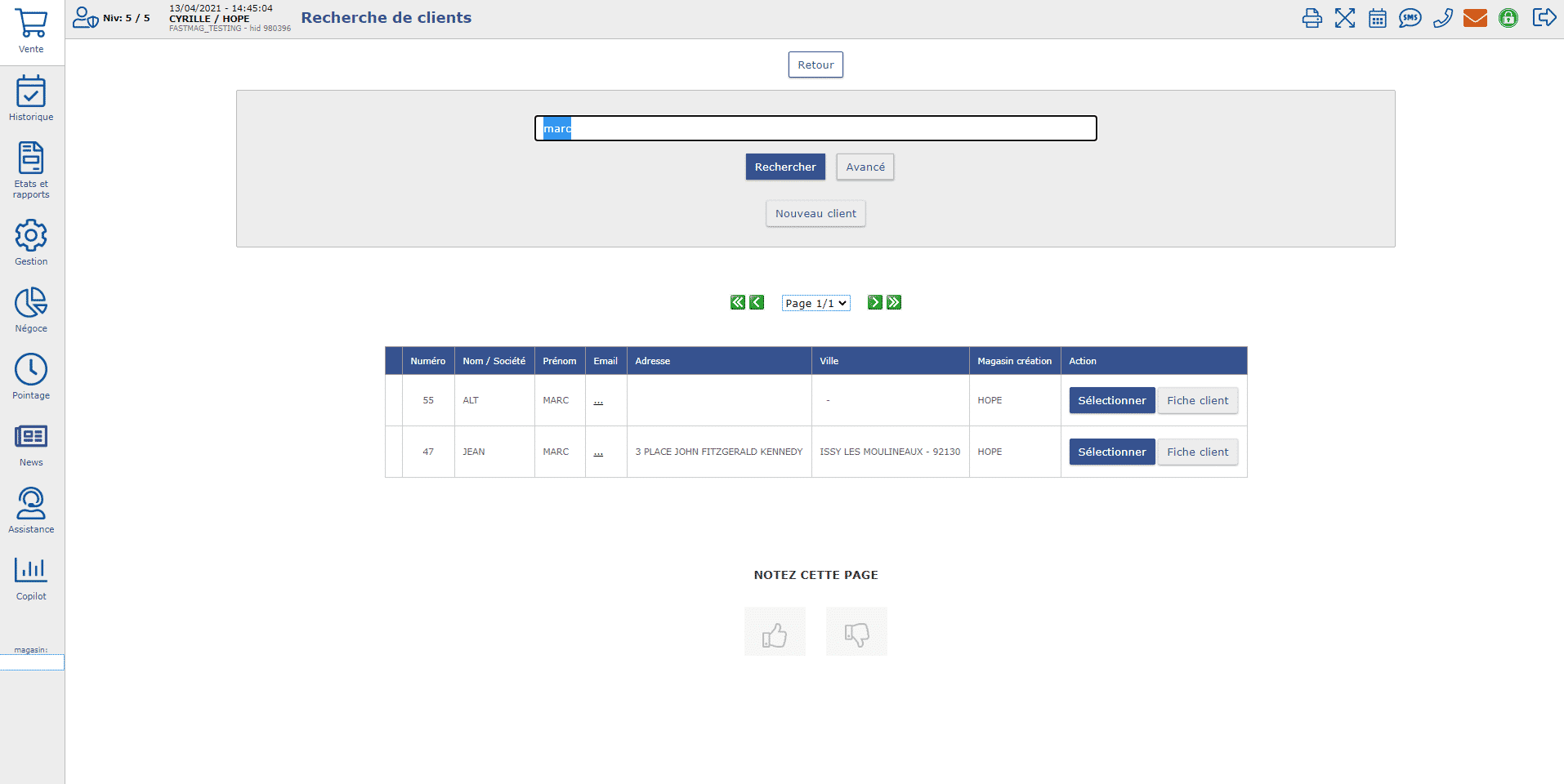Select client ALT MARC number 55
The width and height of the screenshot is (1564, 784).
point(1111,400)
